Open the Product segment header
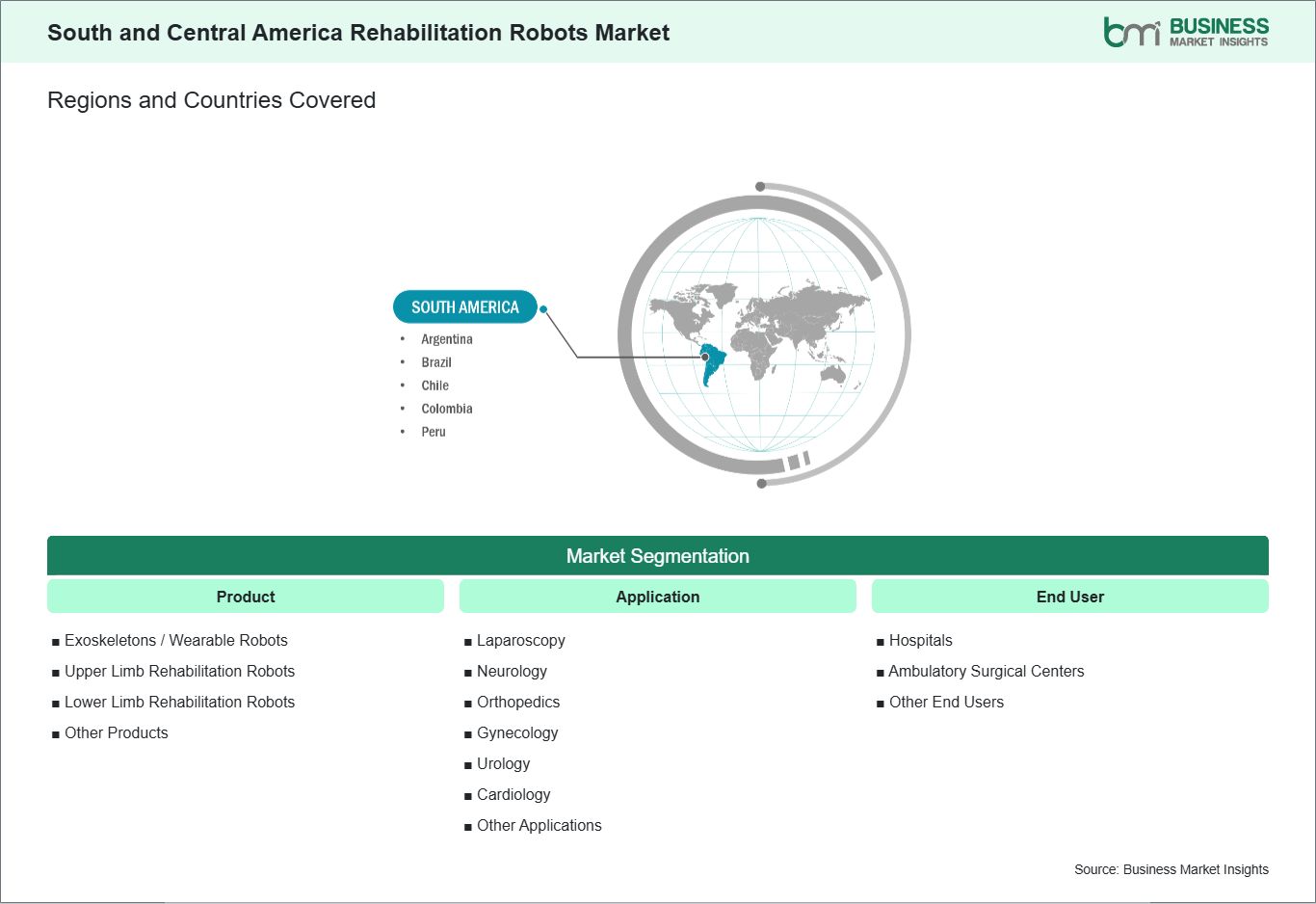Viewport: 1316px width, 904px height. pyautogui.click(x=246, y=597)
